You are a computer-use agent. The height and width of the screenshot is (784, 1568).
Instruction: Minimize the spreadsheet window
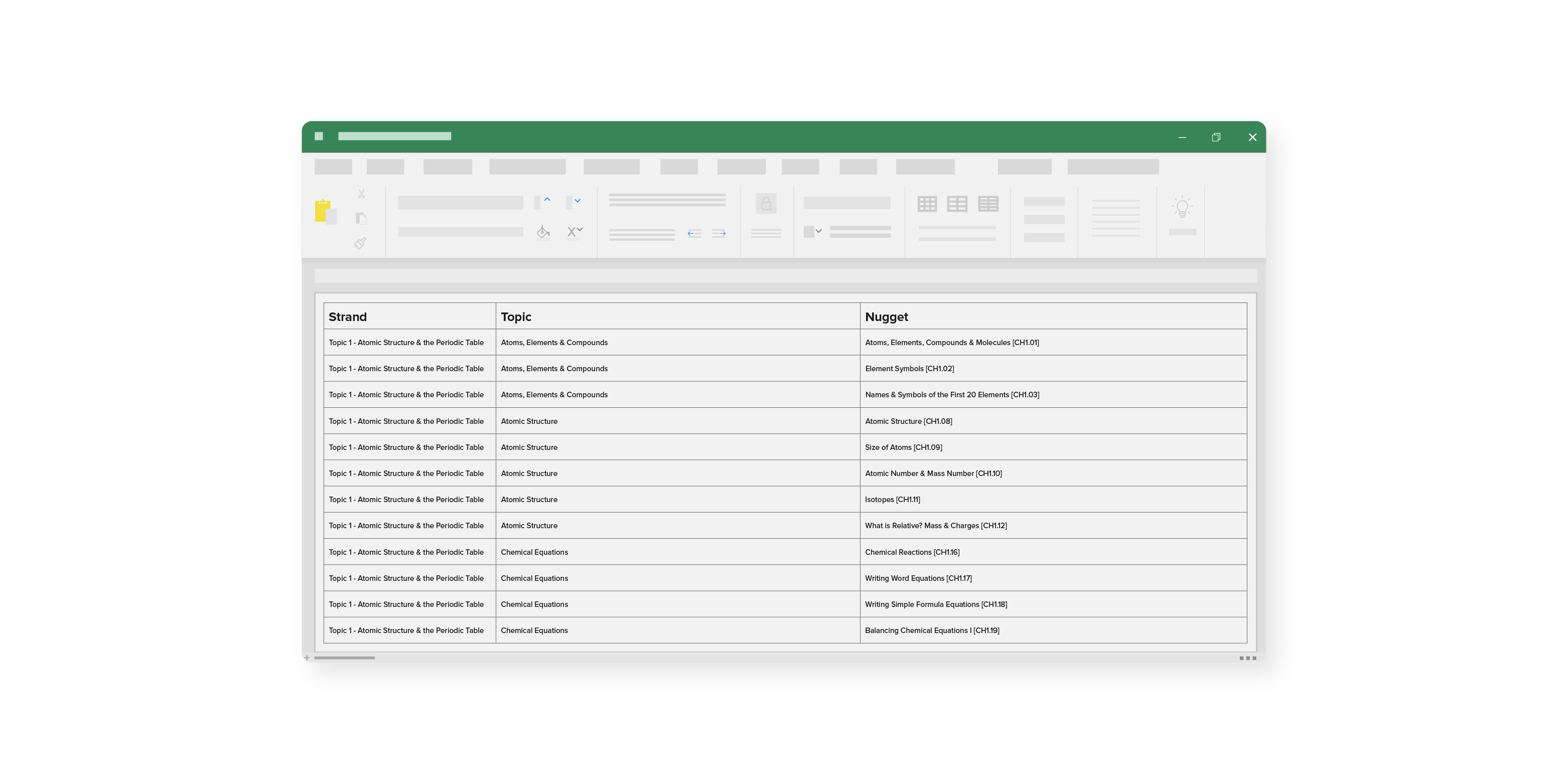[1182, 137]
